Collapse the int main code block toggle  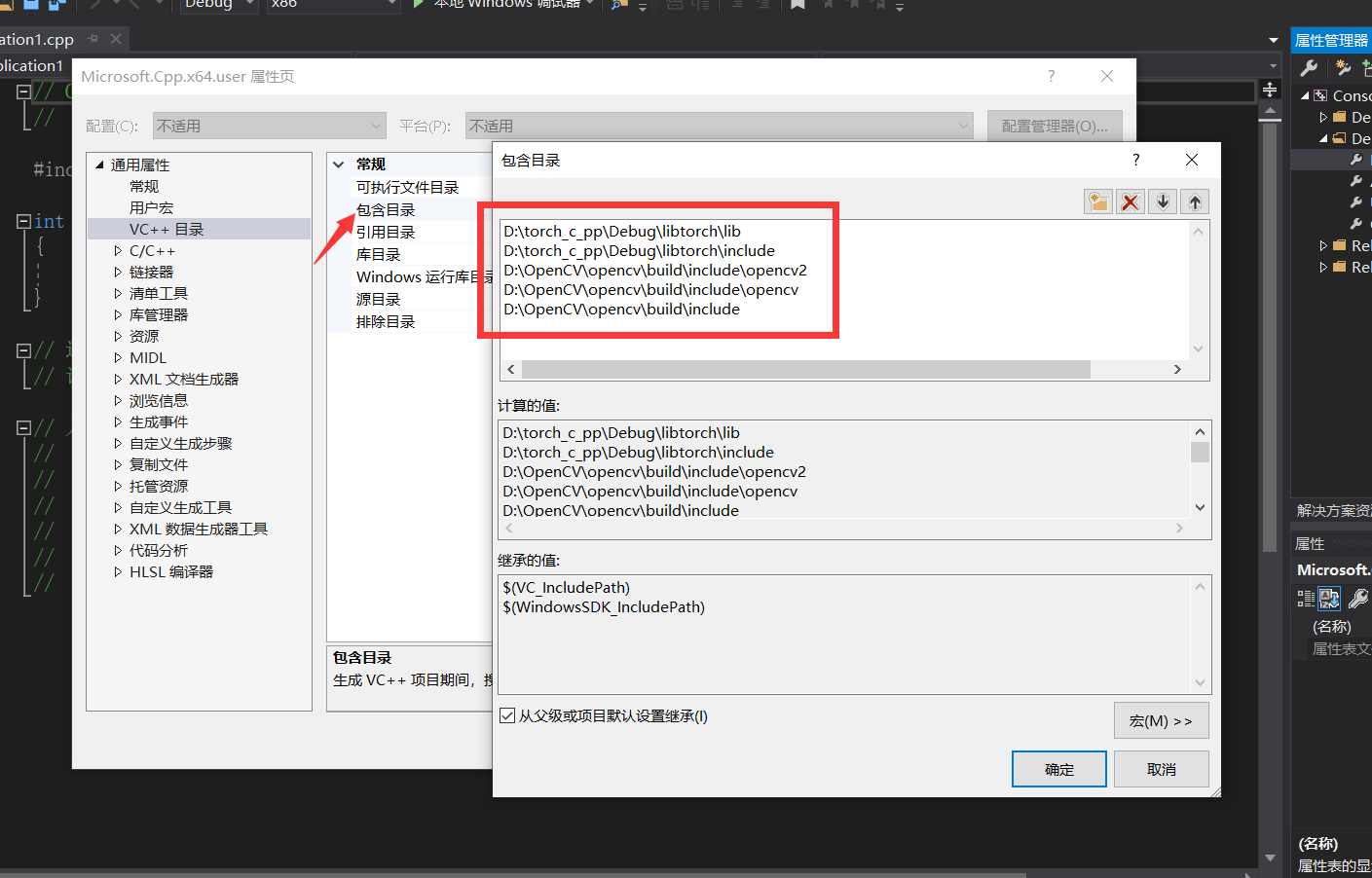coord(23,221)
